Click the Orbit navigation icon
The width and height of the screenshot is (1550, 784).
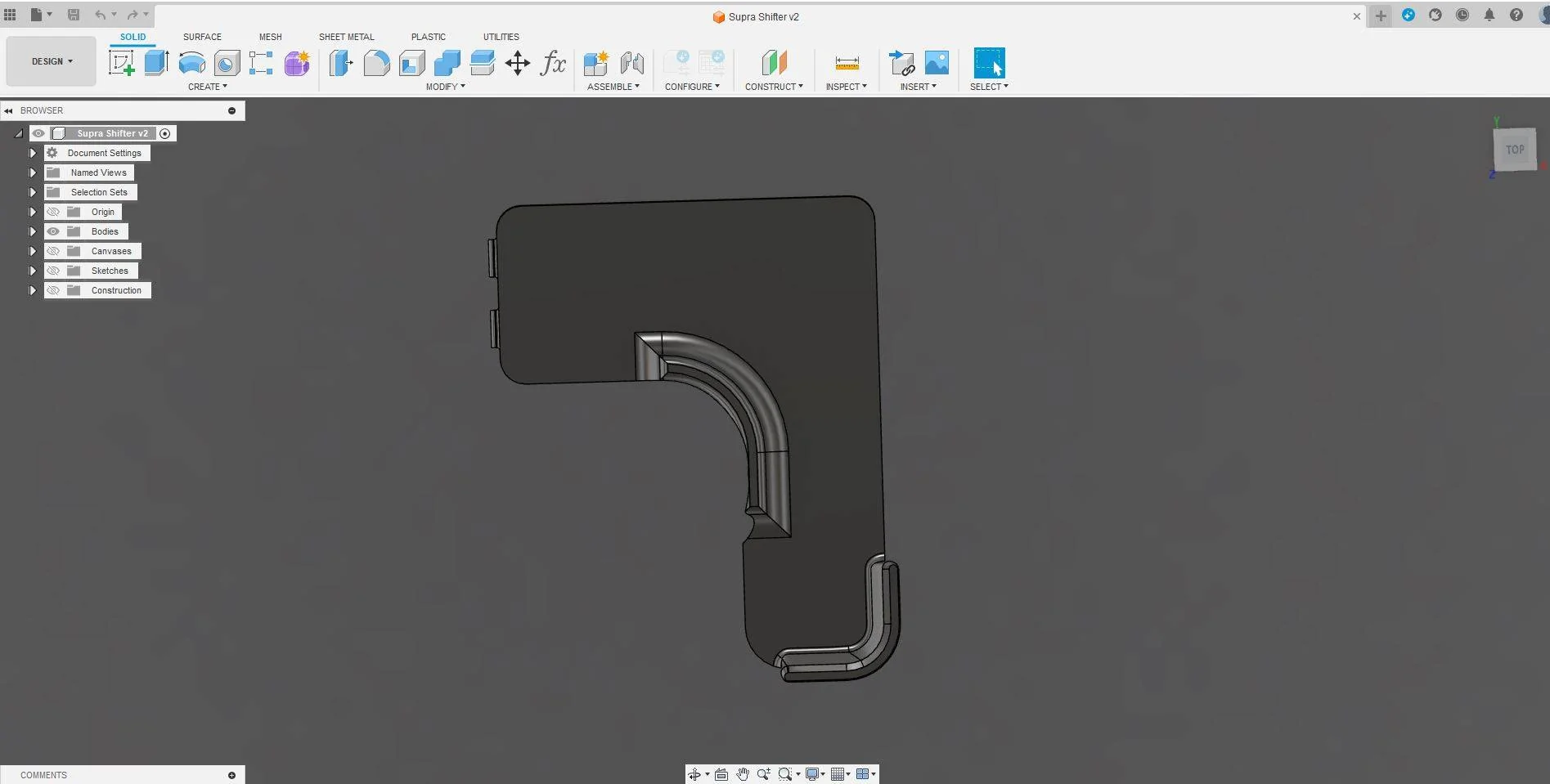[694, 774]
